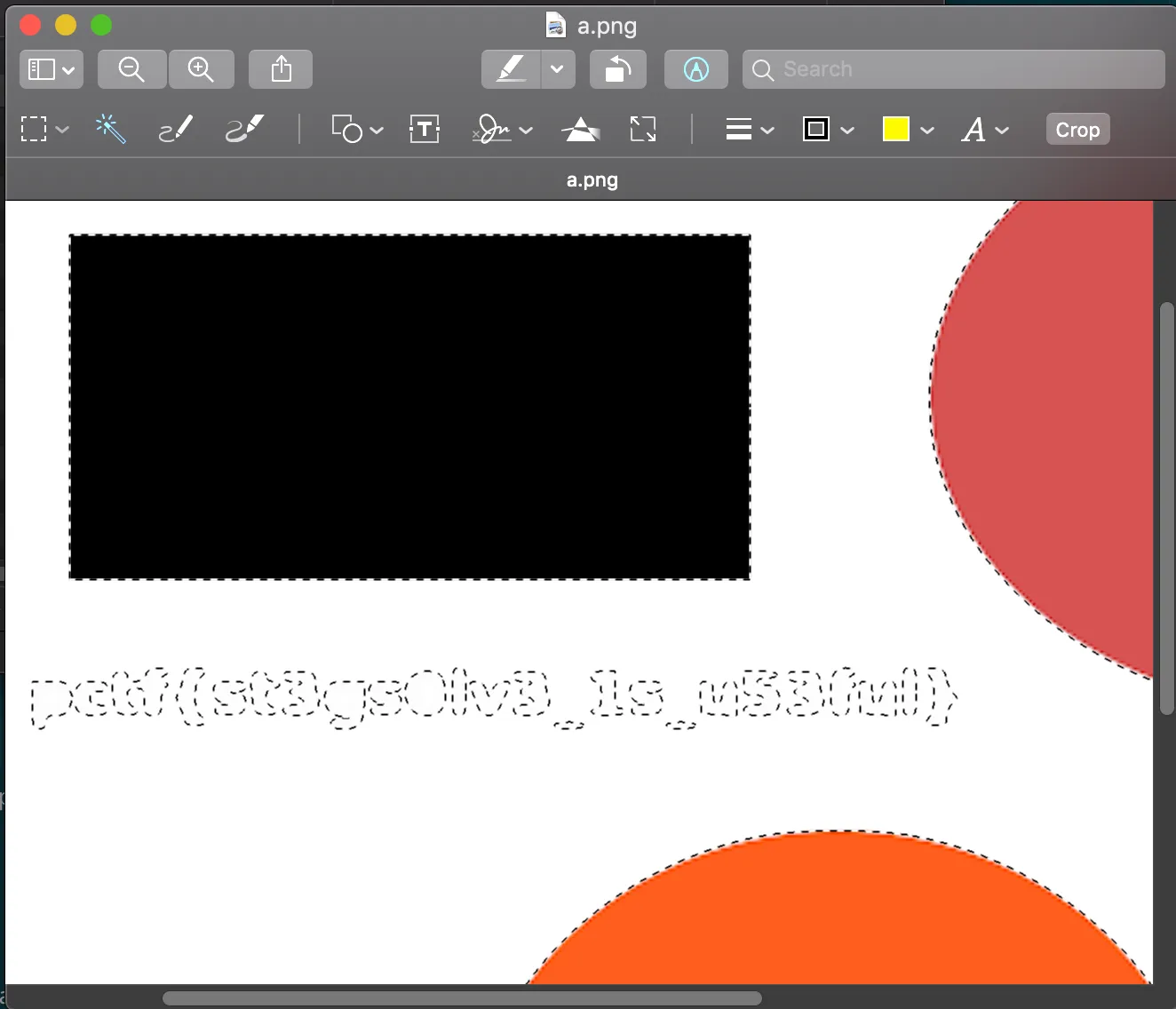Open the Text Style font icon
This screenshot has width=1176, height=1009.
coord(973,130)
